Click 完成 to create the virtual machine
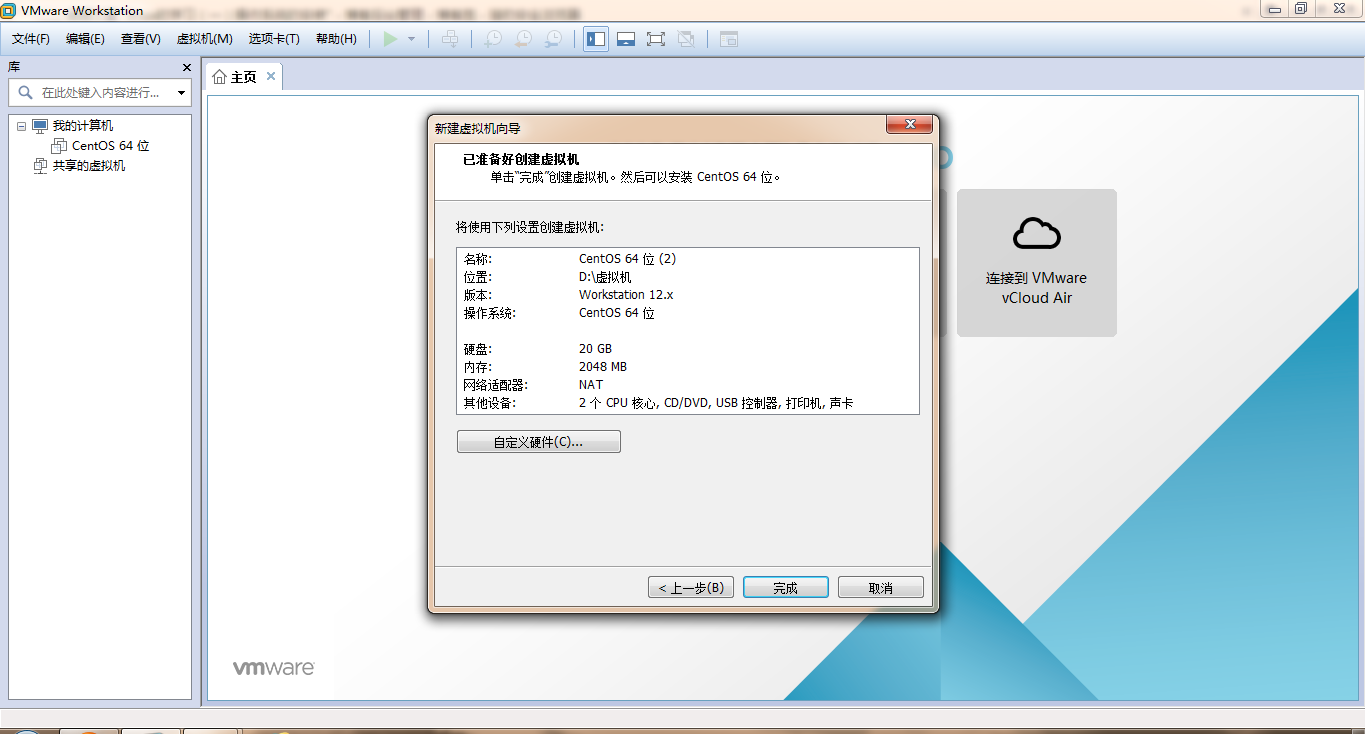The image size is (1365, 734). pos(785,588)
